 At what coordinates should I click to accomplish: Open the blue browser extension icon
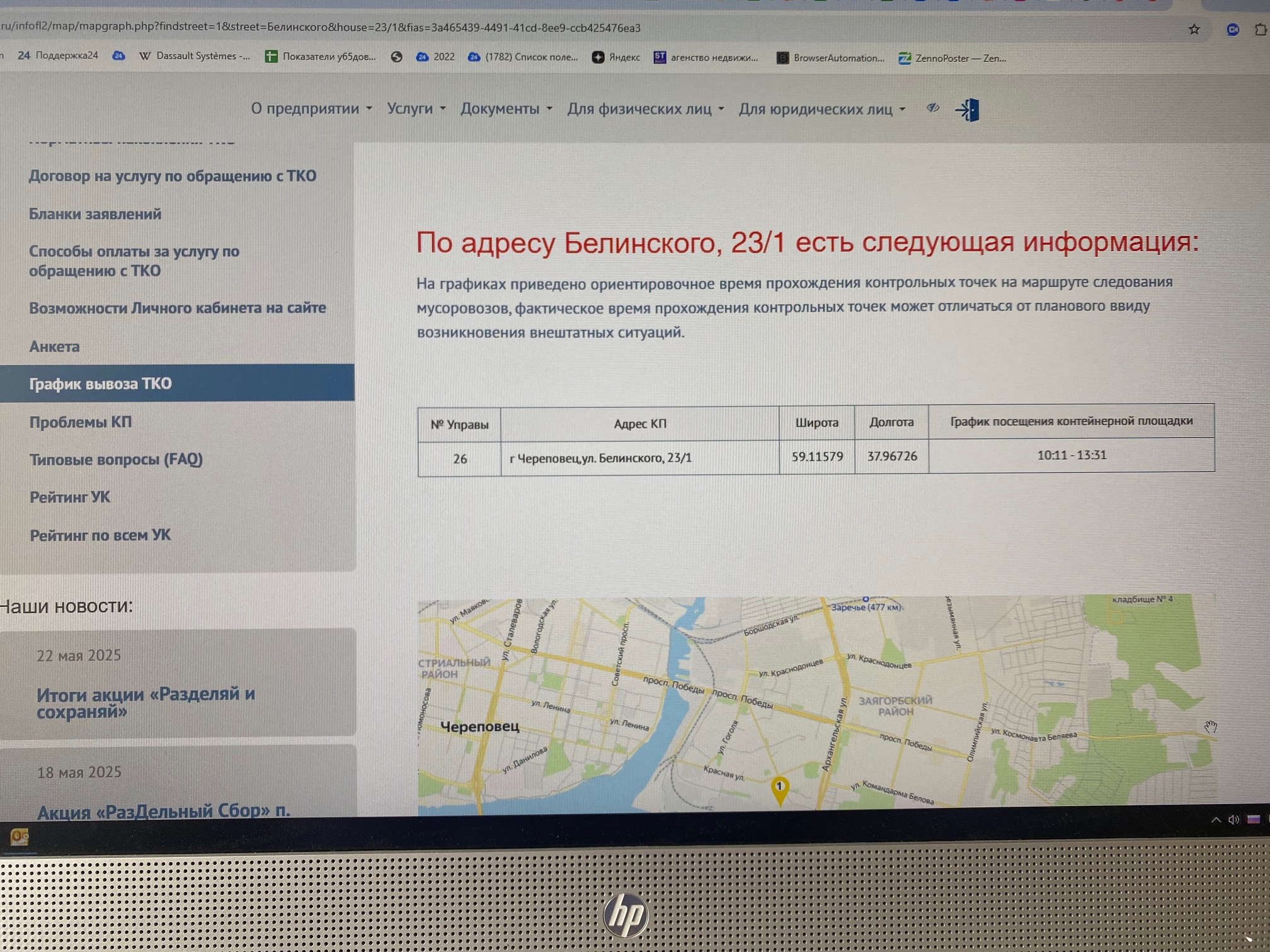[1233, 29]
